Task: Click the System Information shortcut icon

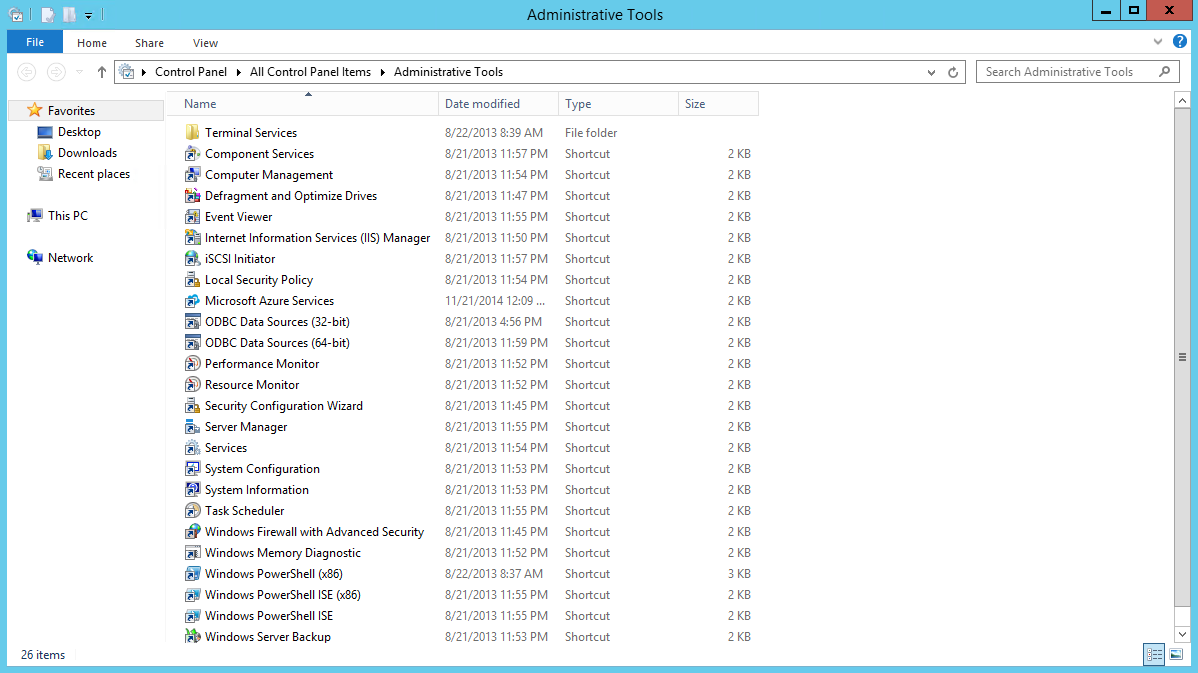Action: tap(193, 490)
